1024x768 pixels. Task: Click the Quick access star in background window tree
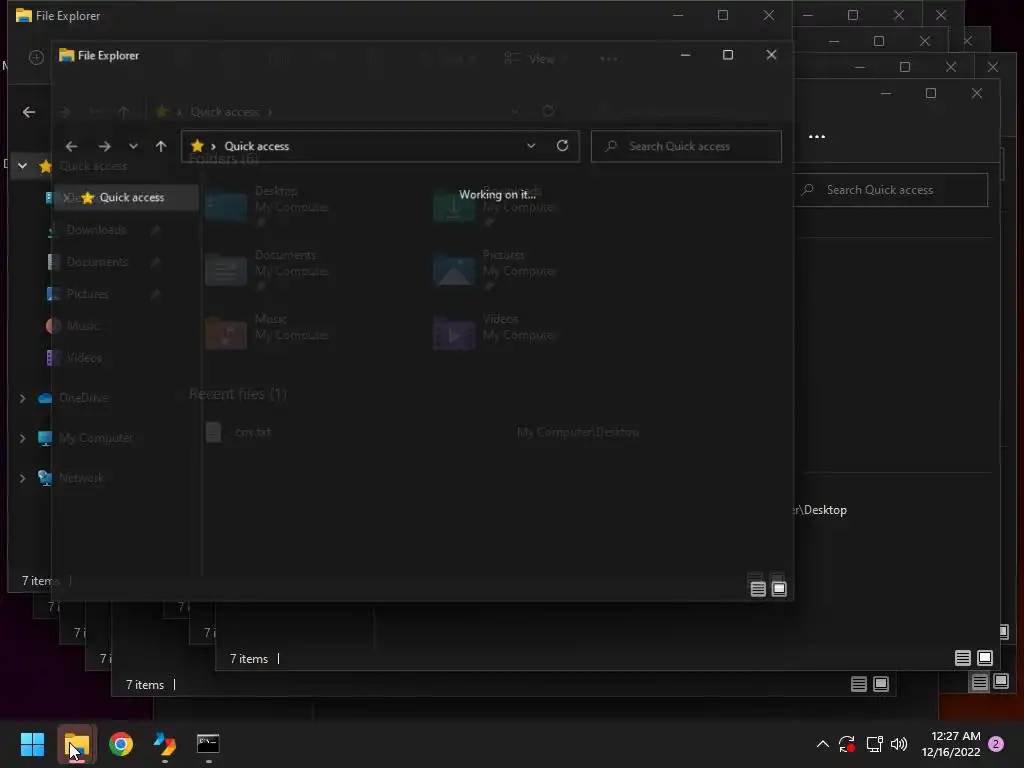[x=45, y=167]
